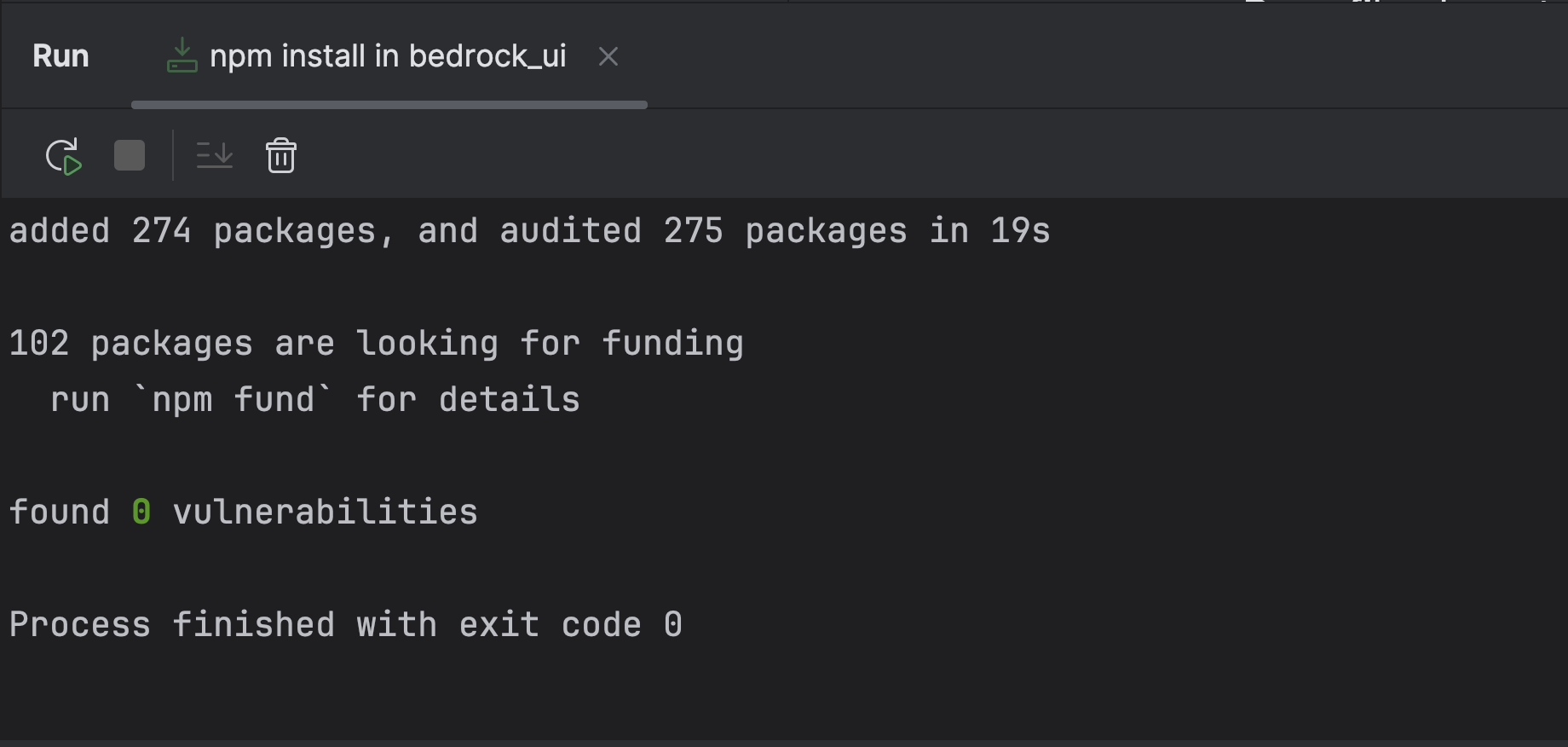Click the npm install download icon on the tab
The width and height of the screenshot is (1568, 747).
point(182,56)
